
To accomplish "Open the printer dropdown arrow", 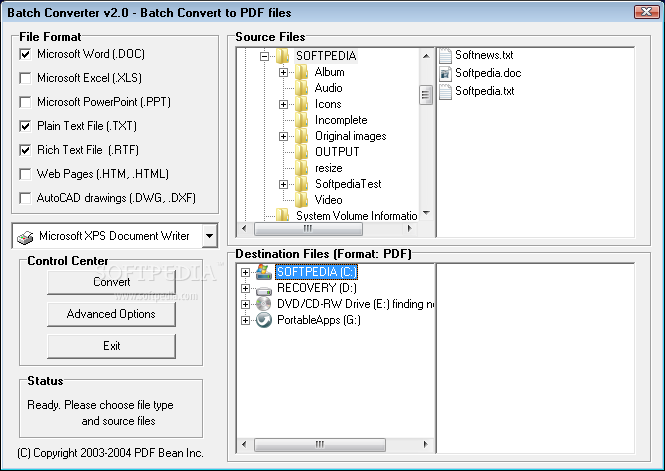I will 210,236.
